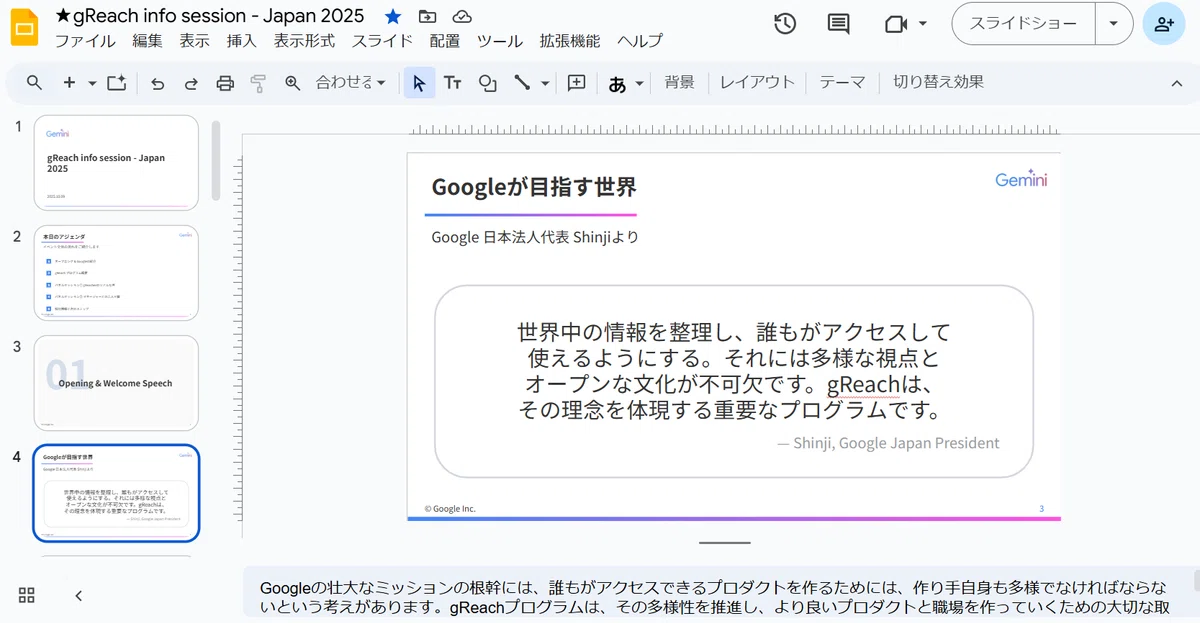Click attribution Shinji, Google Japan President
The image size is (1200, 623).
pyautogui.click(x=888, y=443)
